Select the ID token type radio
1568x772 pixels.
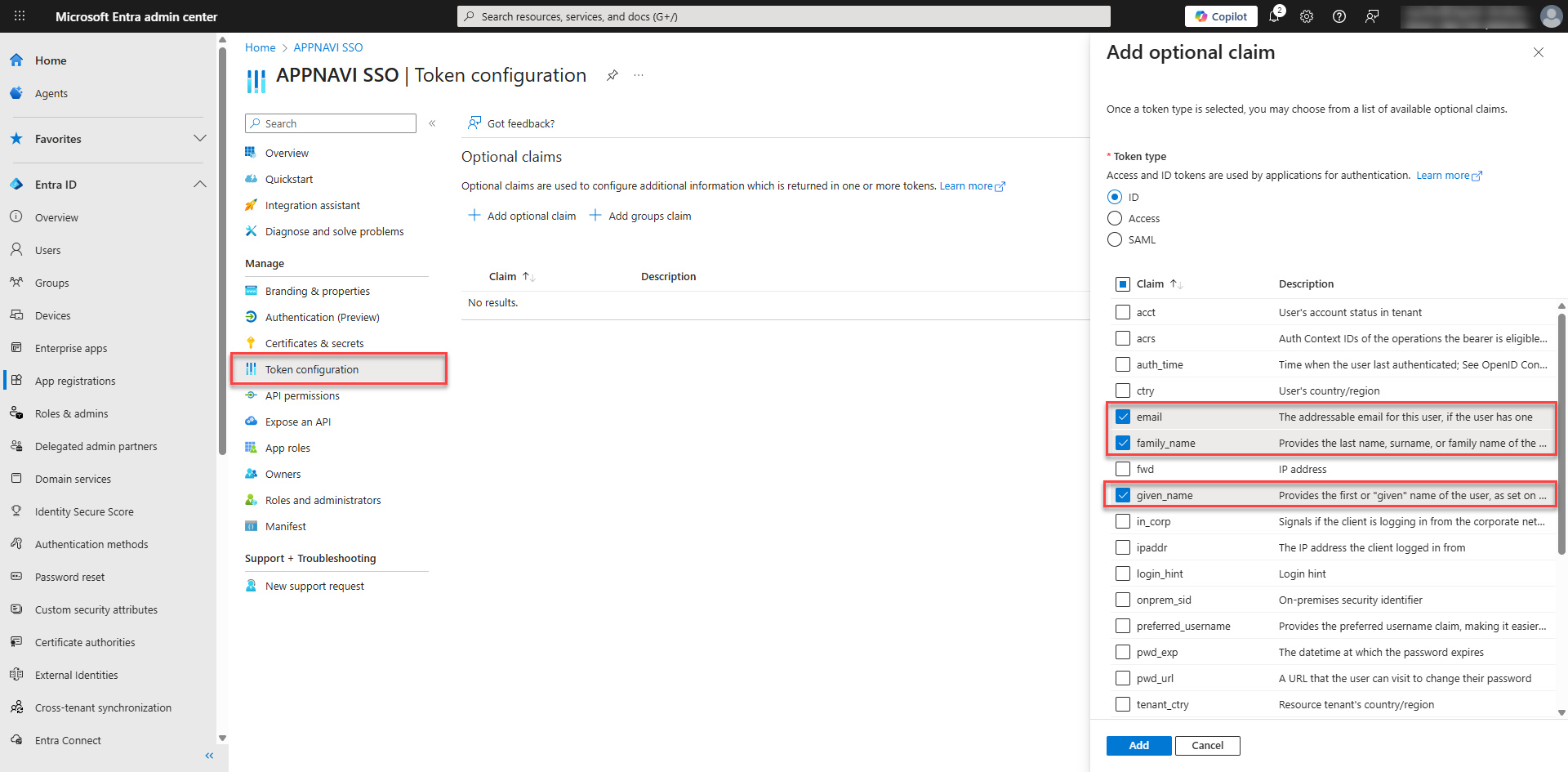click(1115, 197)
